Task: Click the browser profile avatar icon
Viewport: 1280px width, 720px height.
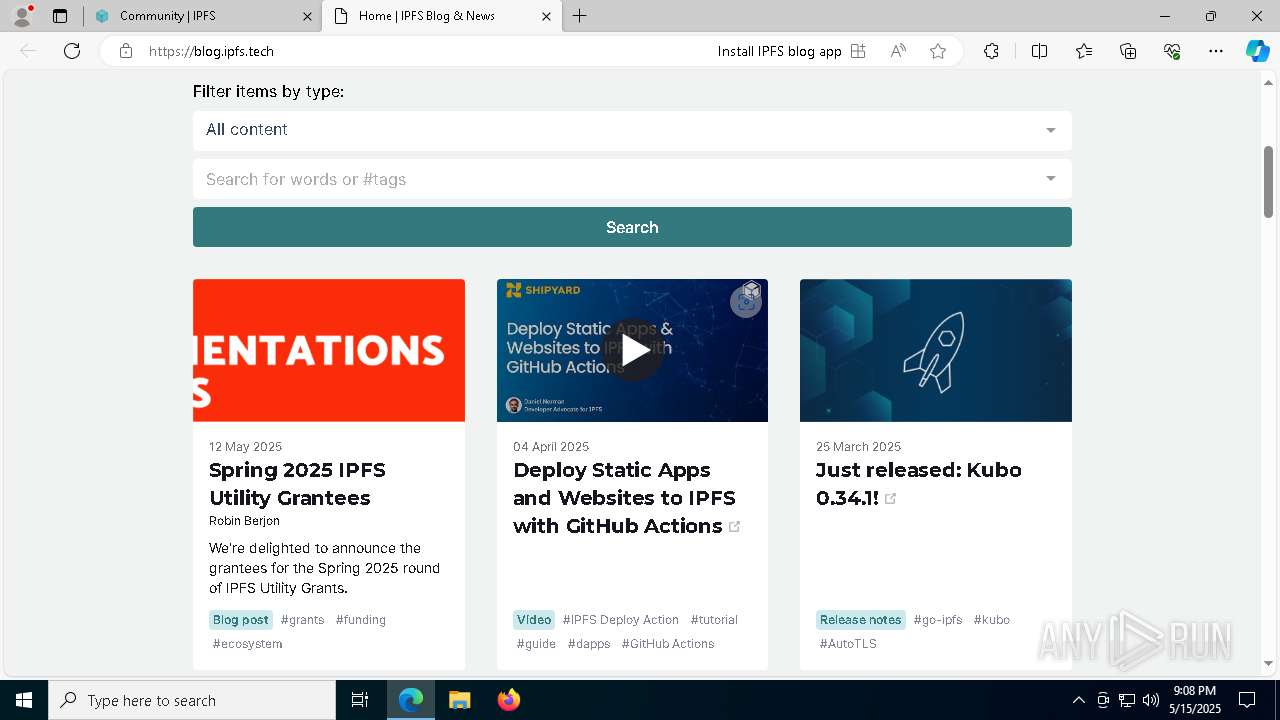Action: [x=22, y=16]
